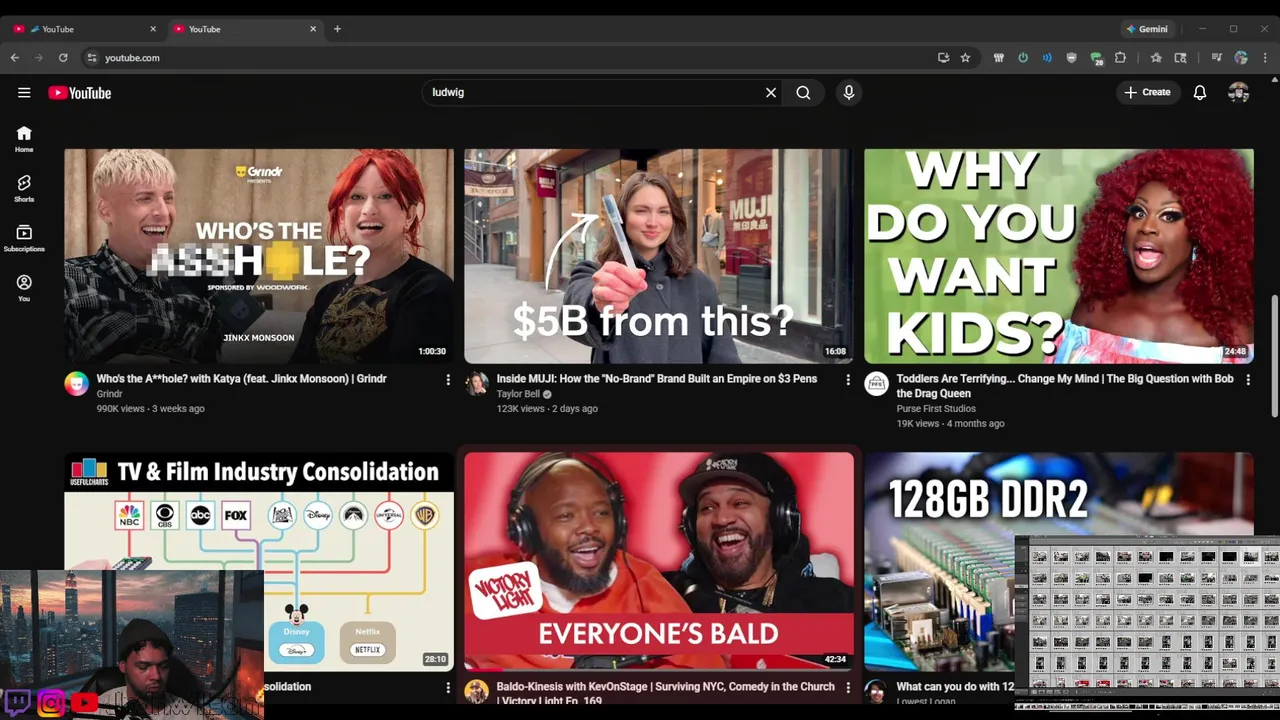Viewport: 1280px width, 720px height.
Task: Open Taylor Bell channel avatar
Action: 477,383
